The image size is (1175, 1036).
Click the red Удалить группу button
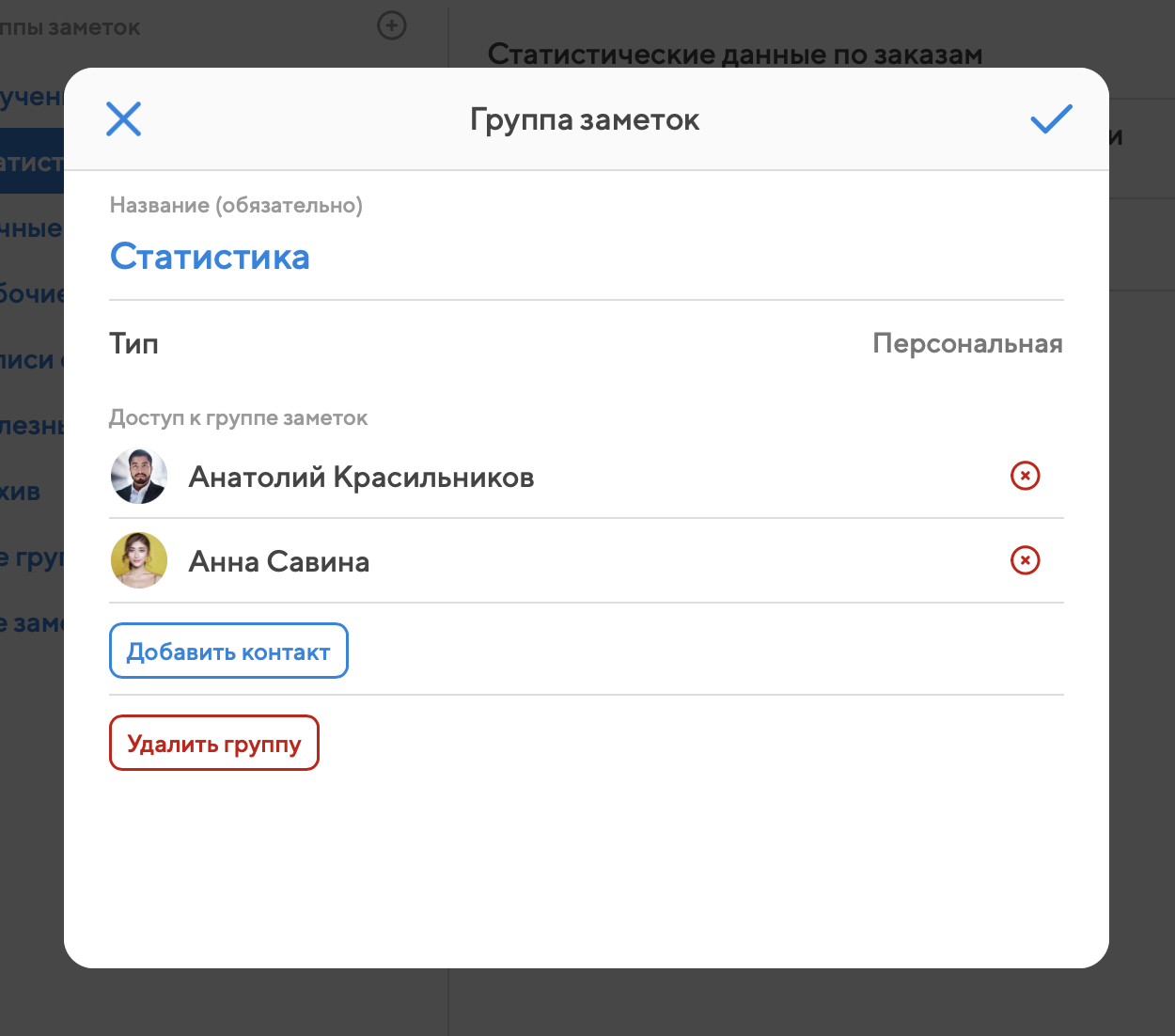pyautogui.click(x=214, y=743)
